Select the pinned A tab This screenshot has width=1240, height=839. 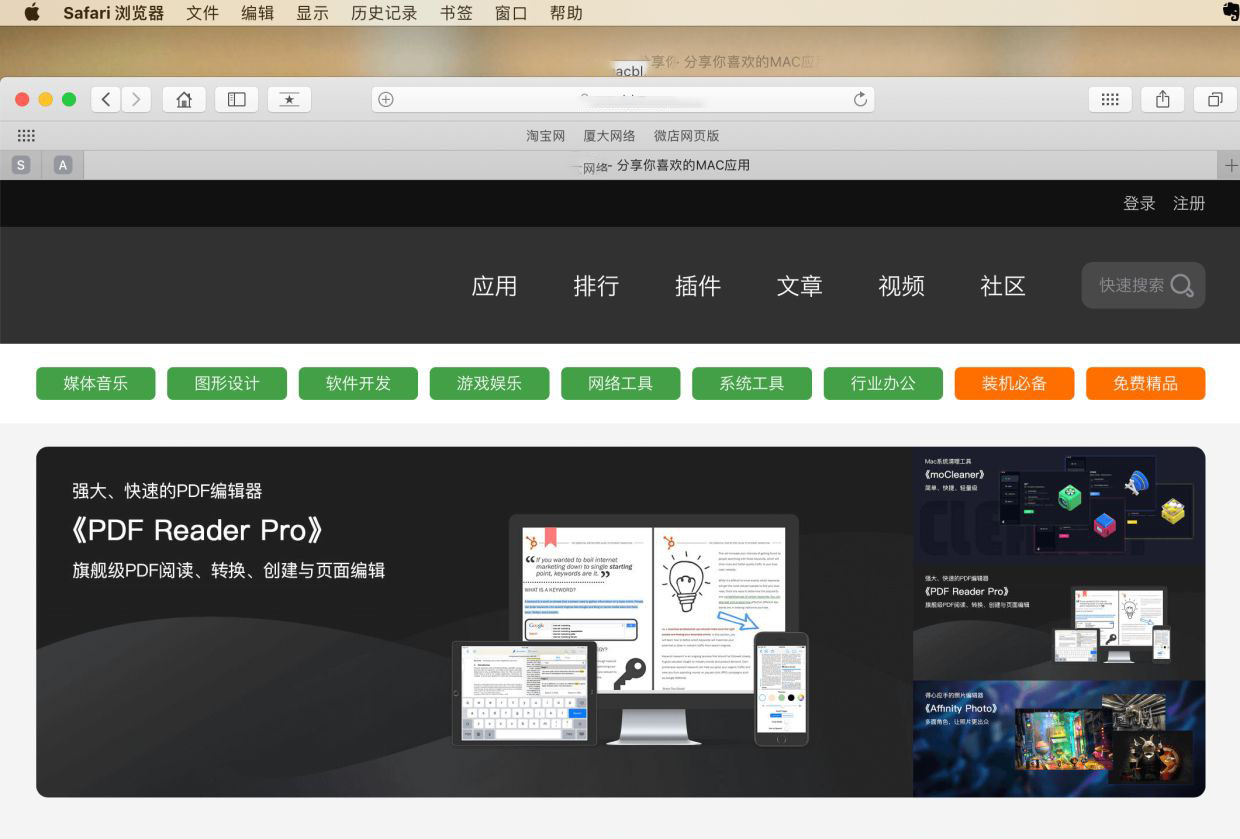tap(63, 165)
